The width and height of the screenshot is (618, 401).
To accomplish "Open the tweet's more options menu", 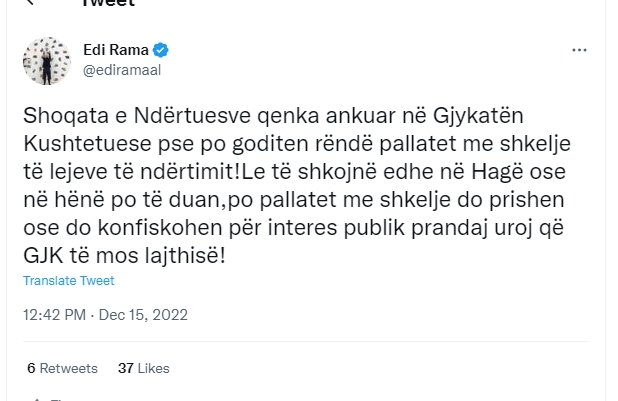I will (578, 49).
